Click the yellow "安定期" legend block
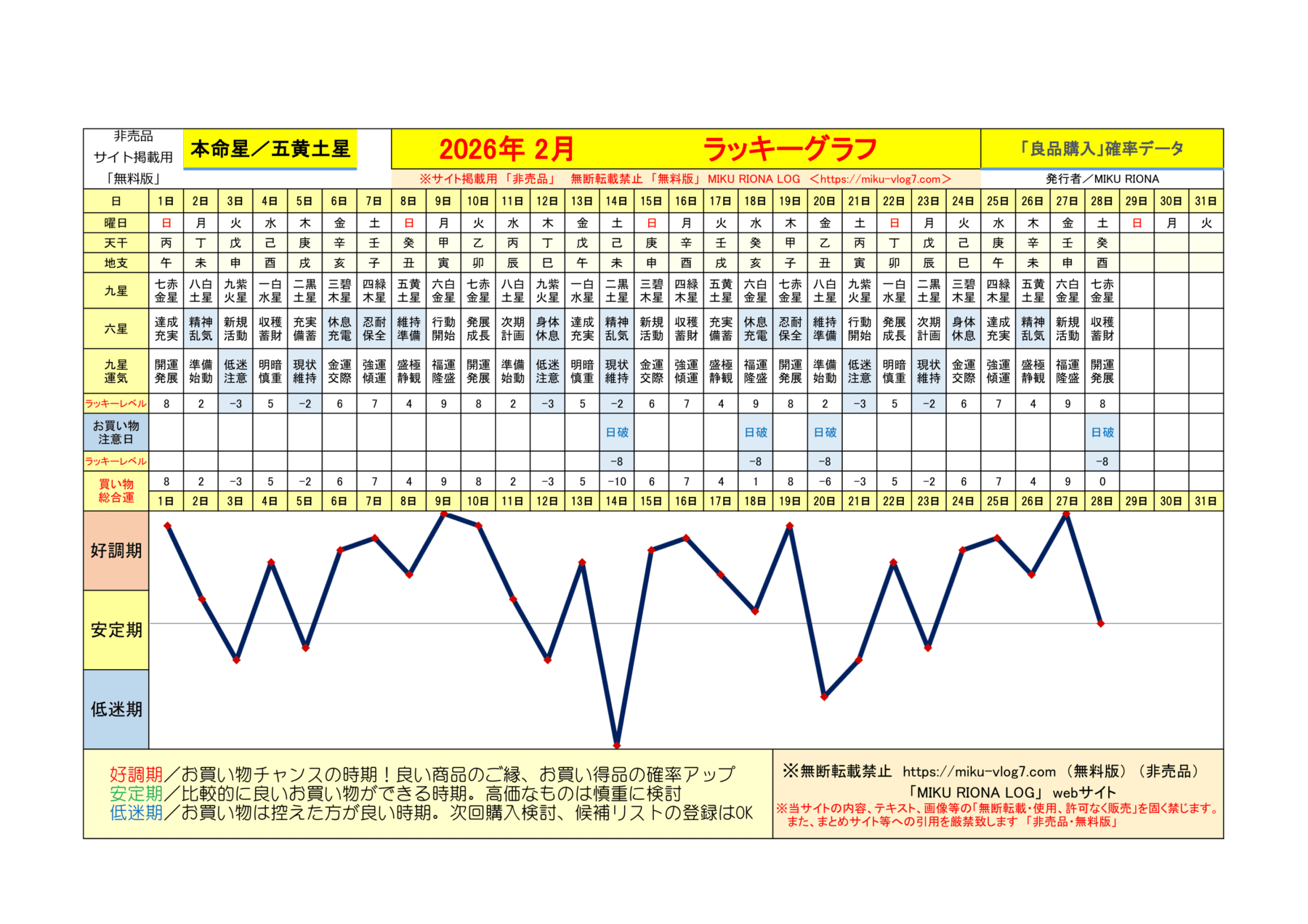This screenshot has width=1308, height=924. (116, 630)
